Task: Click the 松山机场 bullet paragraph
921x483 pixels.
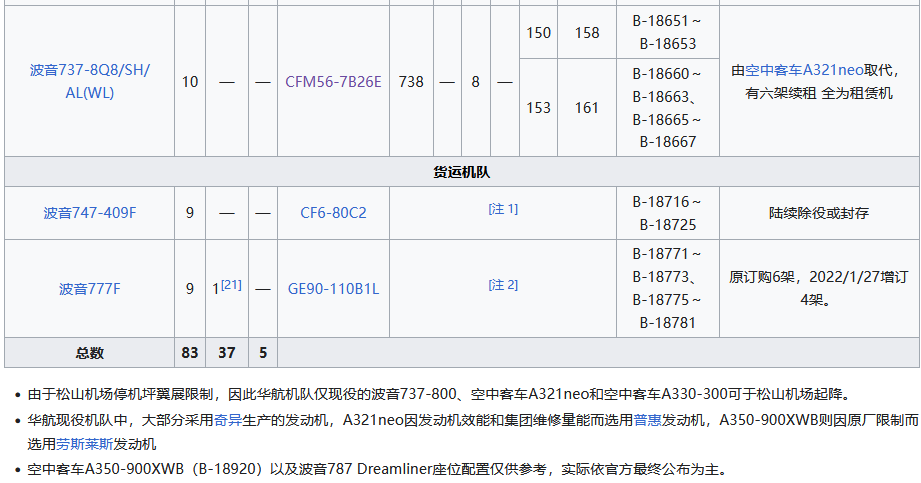Action: 440,394
